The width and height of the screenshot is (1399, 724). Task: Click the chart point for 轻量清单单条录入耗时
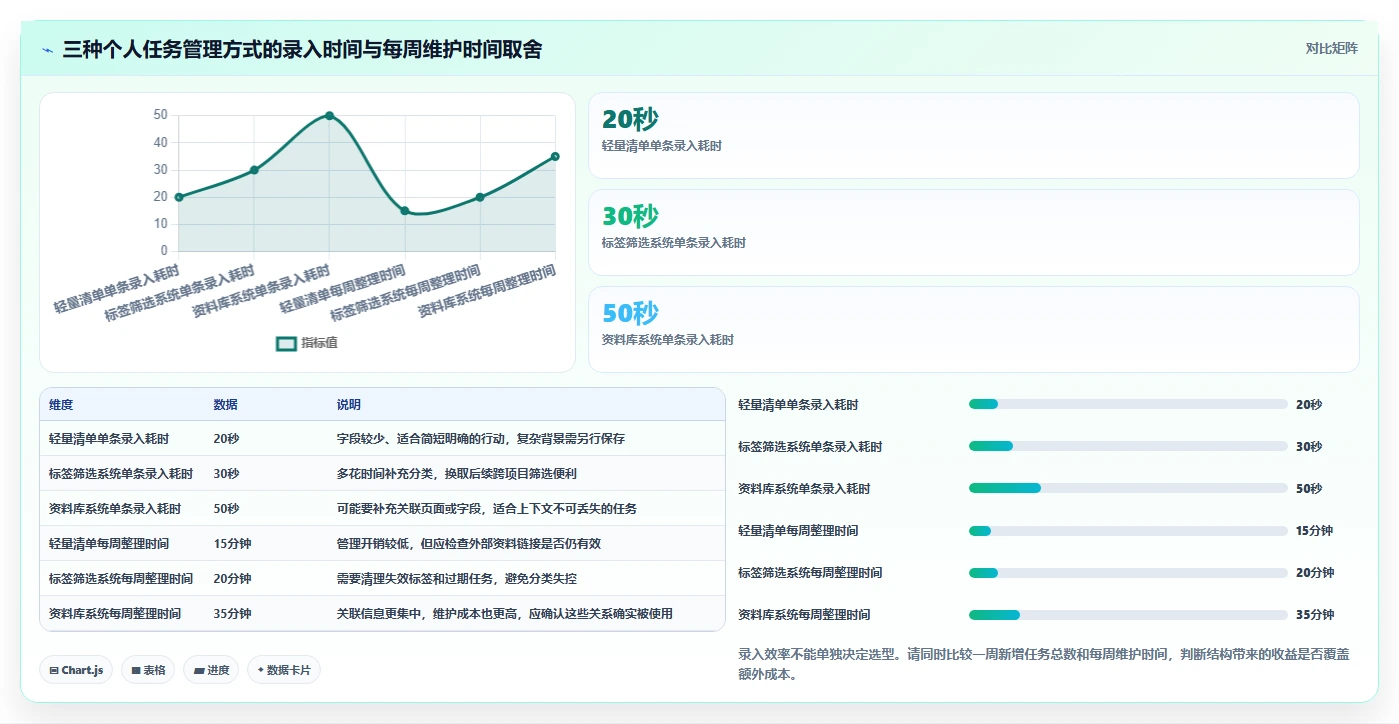coord(179,197)
